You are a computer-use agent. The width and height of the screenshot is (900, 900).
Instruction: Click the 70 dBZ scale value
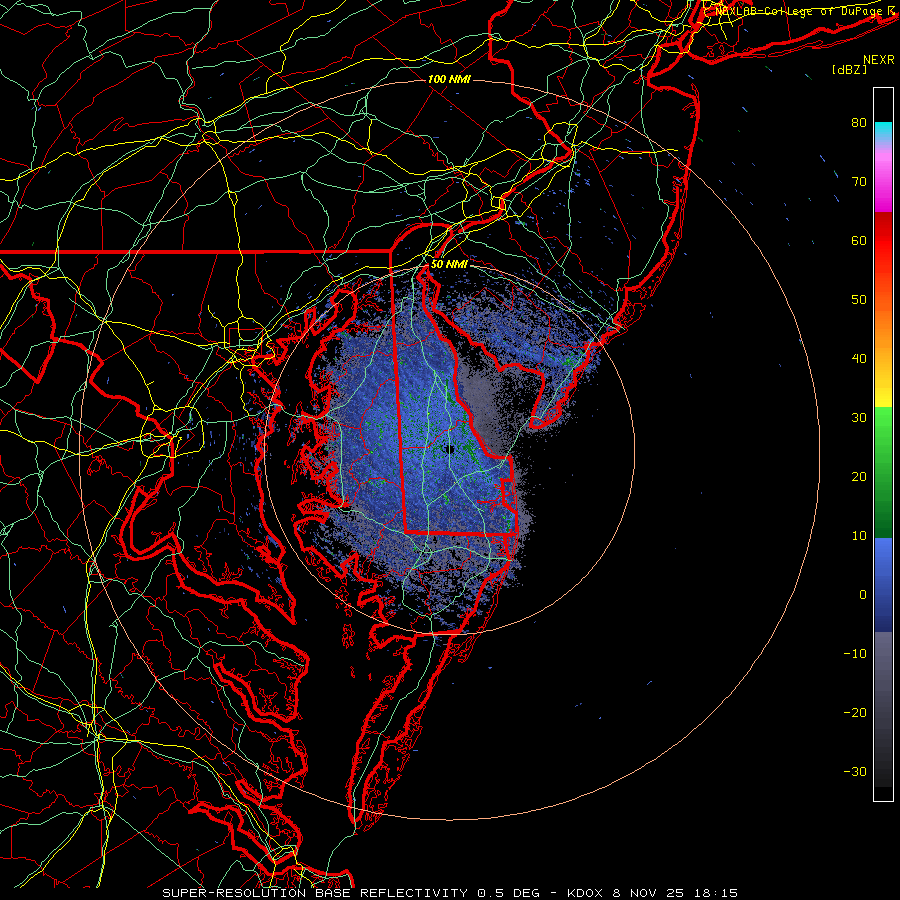(x=859, y=182)
